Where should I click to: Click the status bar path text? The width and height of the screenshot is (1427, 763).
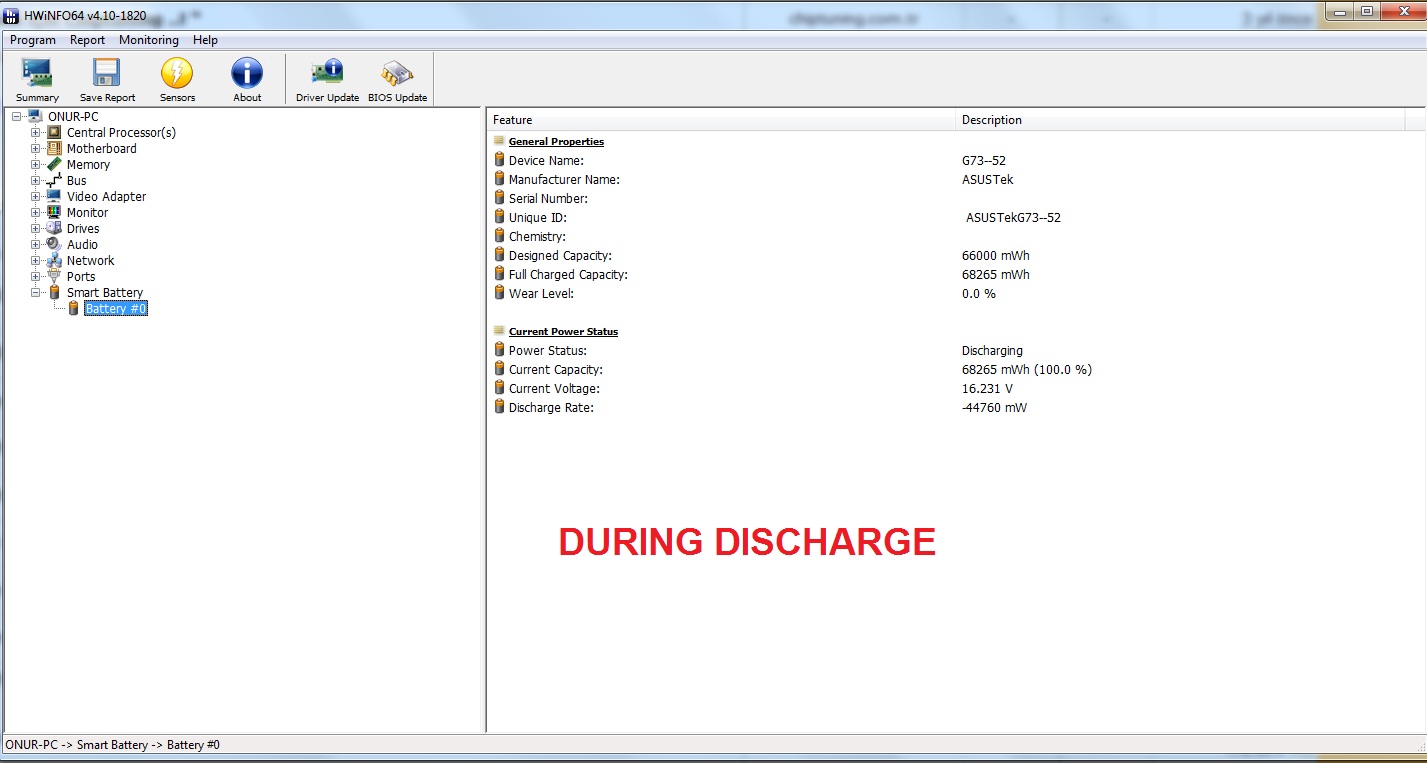[112, 745]
